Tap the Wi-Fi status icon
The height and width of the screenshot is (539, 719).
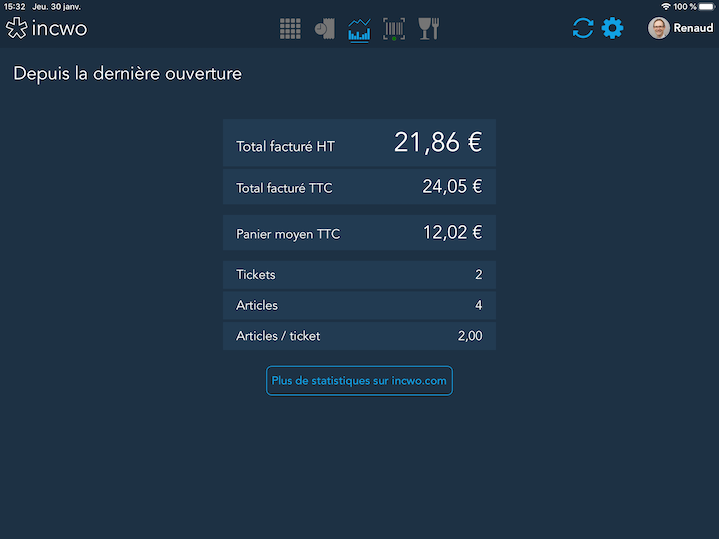coord(666,6)
